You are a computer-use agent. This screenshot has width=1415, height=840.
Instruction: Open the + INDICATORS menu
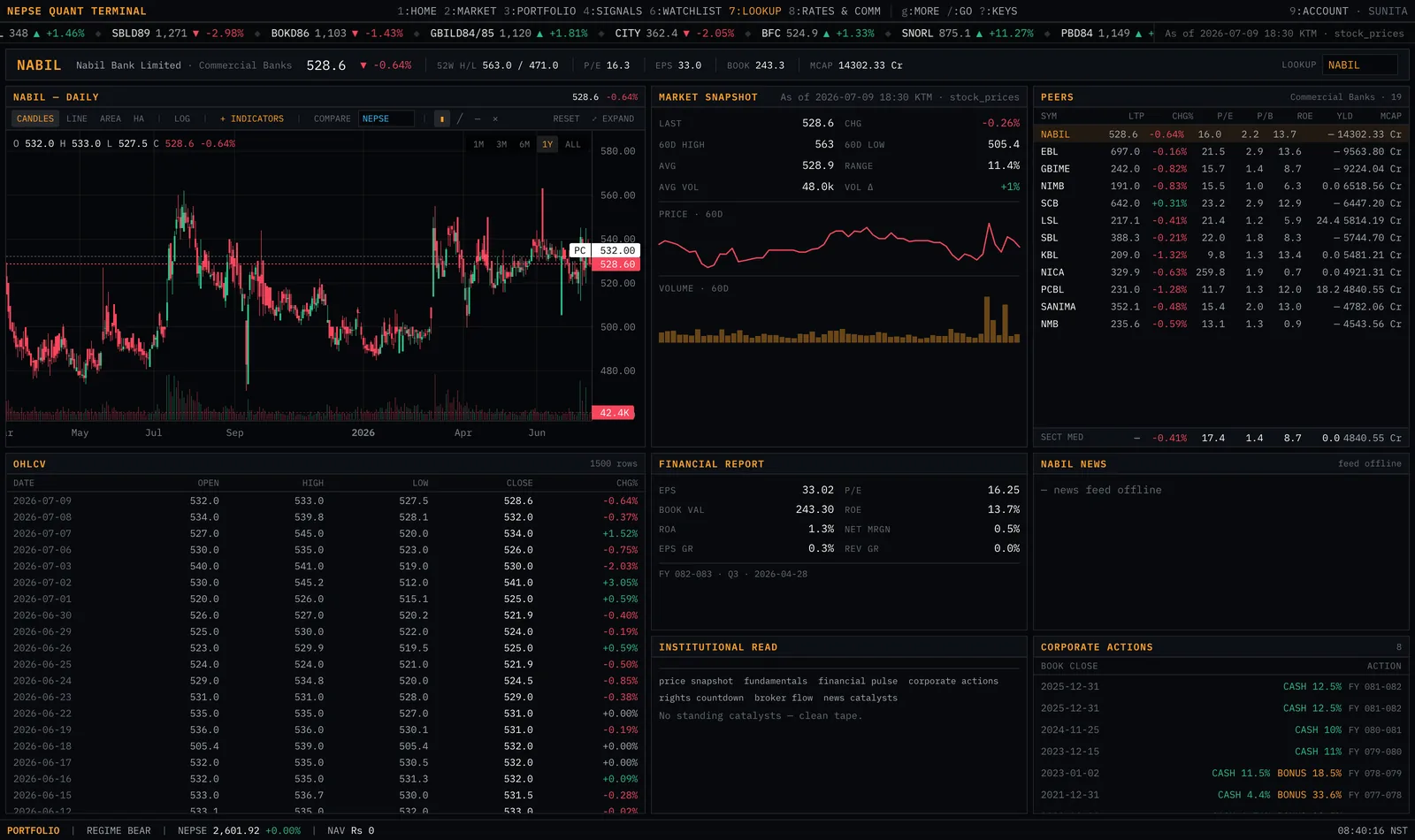[x=252, y=118]
